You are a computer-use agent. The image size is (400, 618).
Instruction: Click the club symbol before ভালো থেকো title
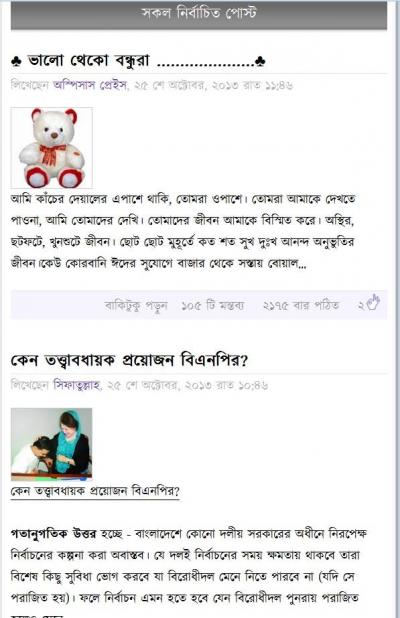pyautogui.click(x=16, y=61)
